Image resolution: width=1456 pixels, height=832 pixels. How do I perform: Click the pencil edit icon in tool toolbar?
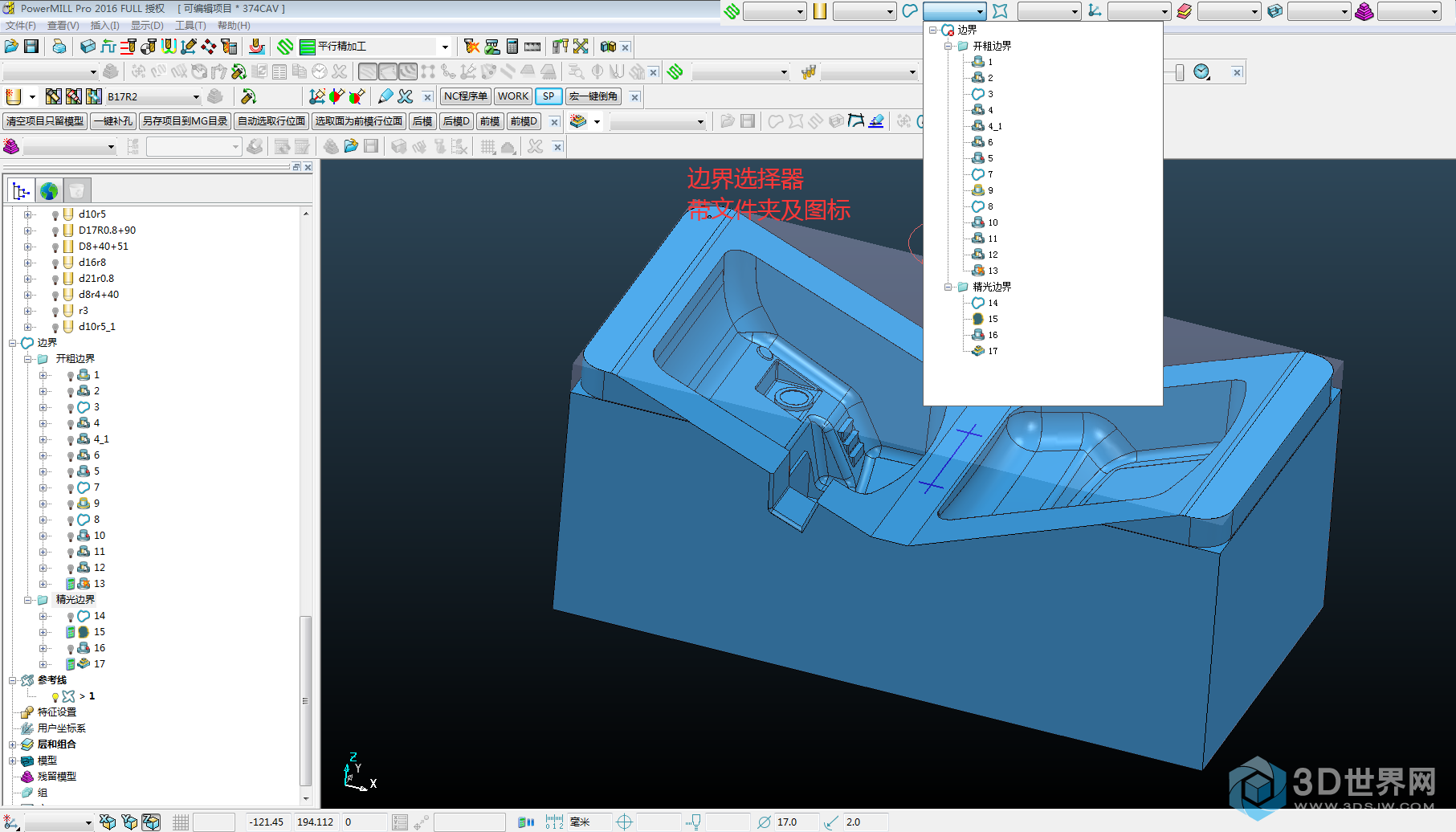[x=385, y=96]
